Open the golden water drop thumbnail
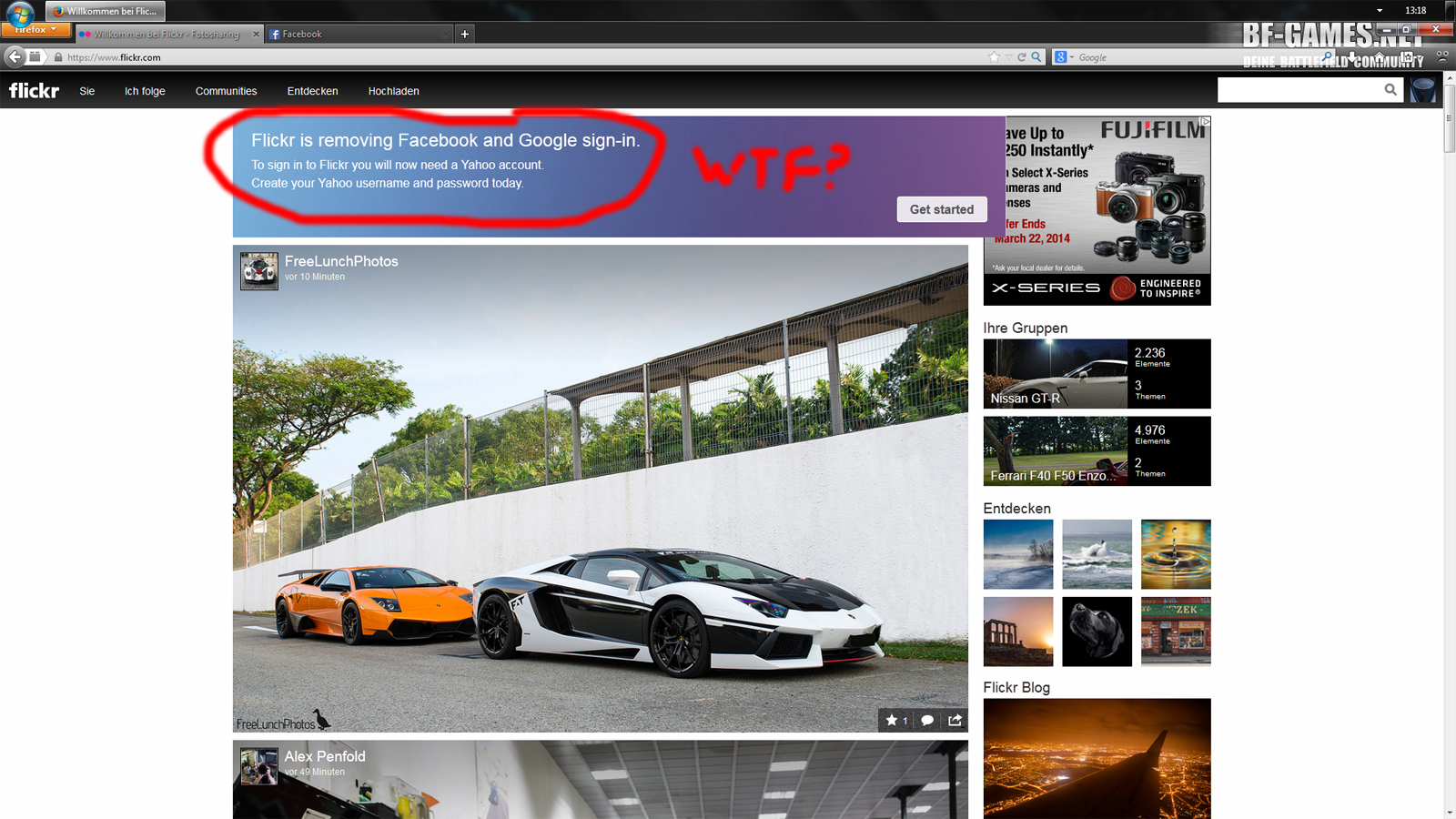Image resolution: width=1456 pixels, height=819 pixels. (1176, 554)
